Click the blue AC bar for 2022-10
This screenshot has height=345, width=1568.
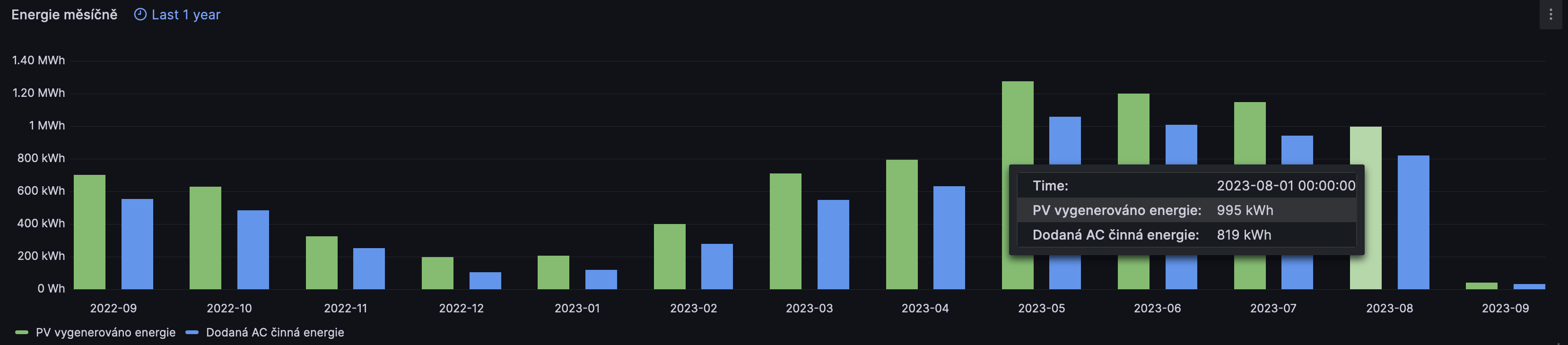pos(253,250)
